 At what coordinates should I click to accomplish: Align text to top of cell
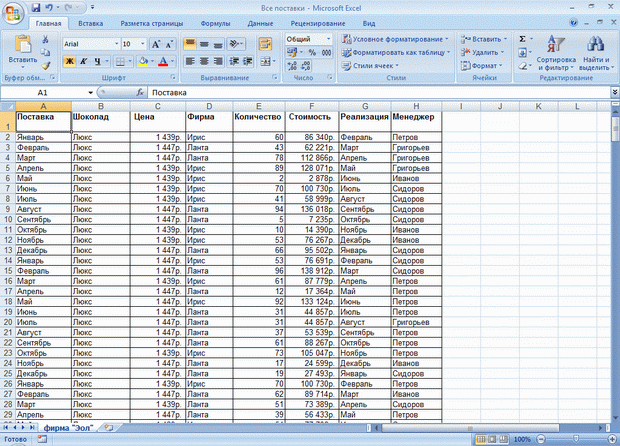pos(190,44)
